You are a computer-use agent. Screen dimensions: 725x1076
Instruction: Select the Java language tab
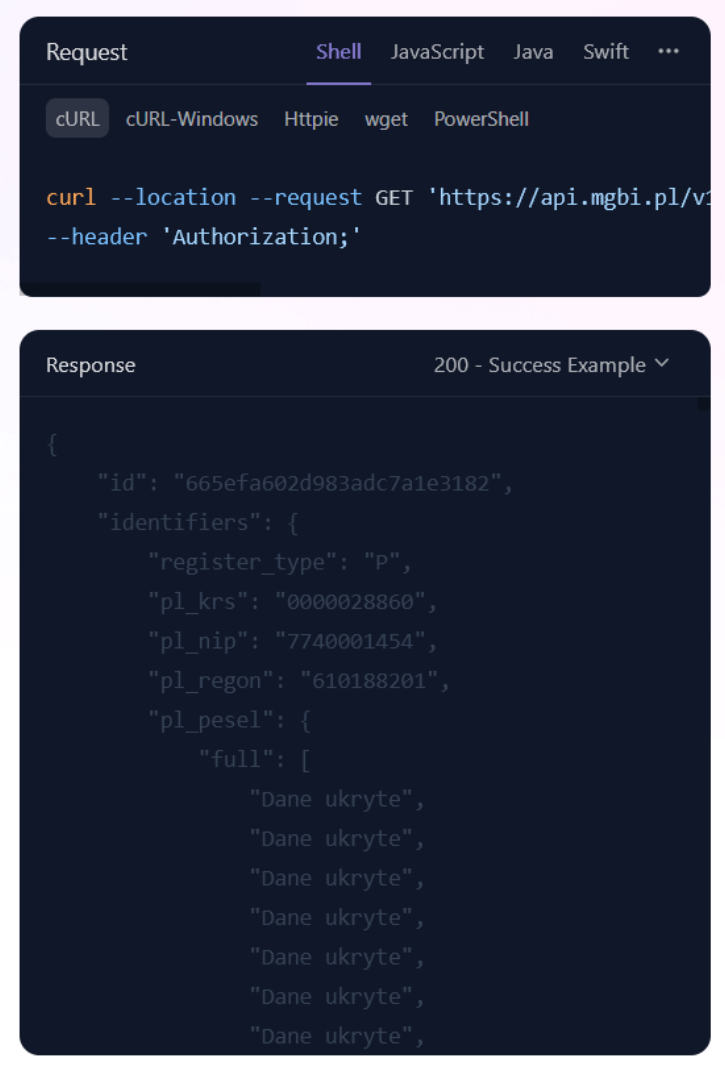click(533, 52)
